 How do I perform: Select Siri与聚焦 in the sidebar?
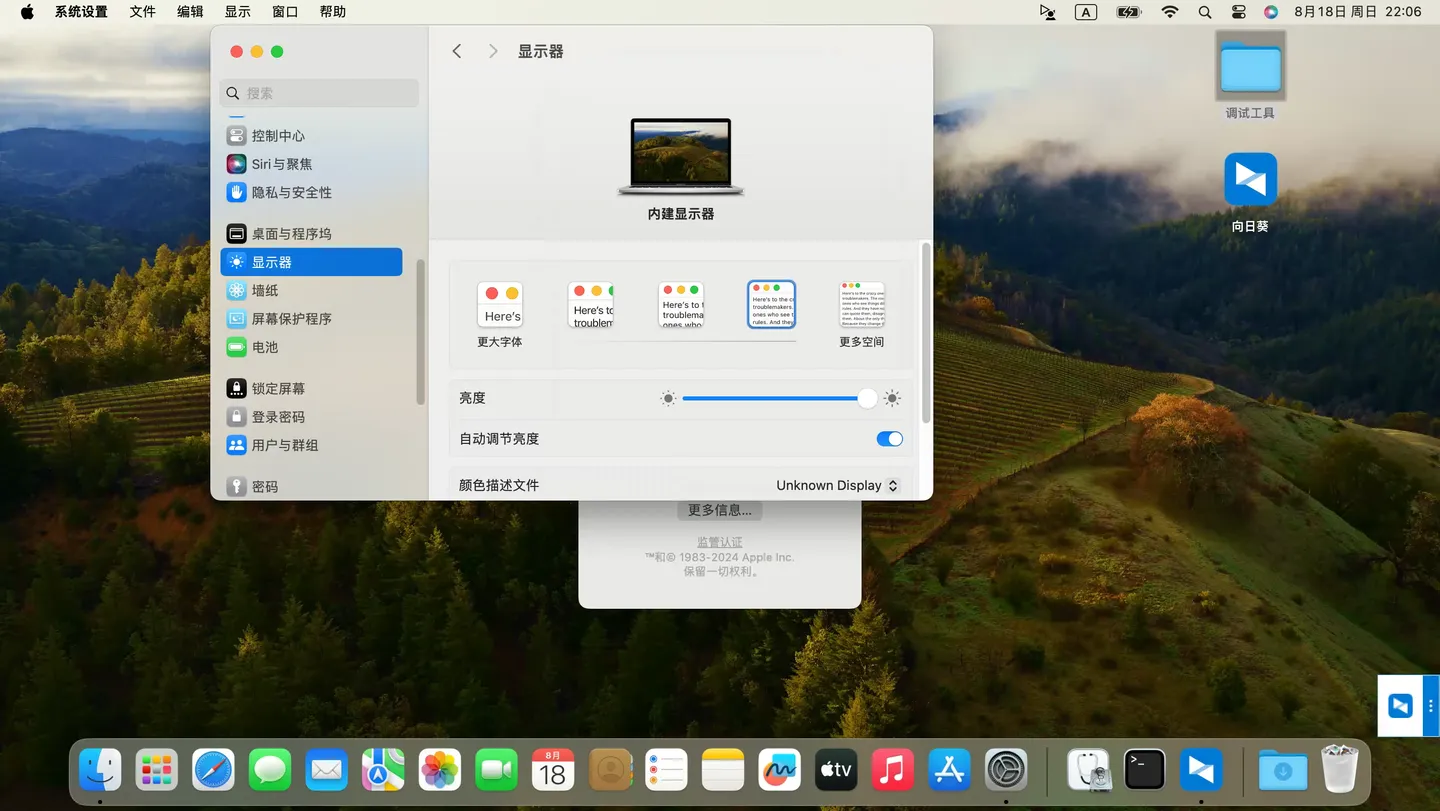(281, 164)
